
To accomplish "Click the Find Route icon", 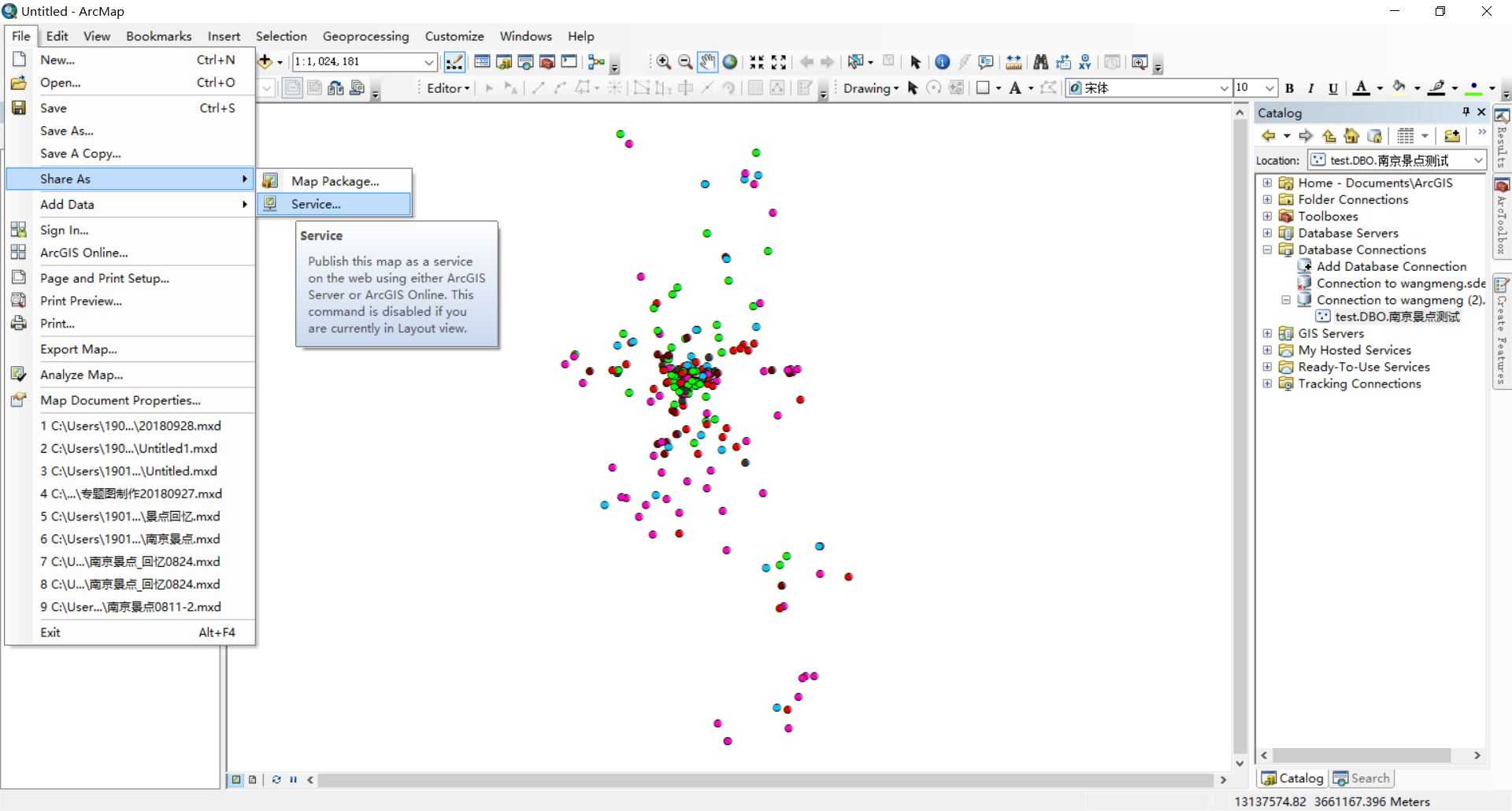I will pyautogui.click(x=1063, y=62).
